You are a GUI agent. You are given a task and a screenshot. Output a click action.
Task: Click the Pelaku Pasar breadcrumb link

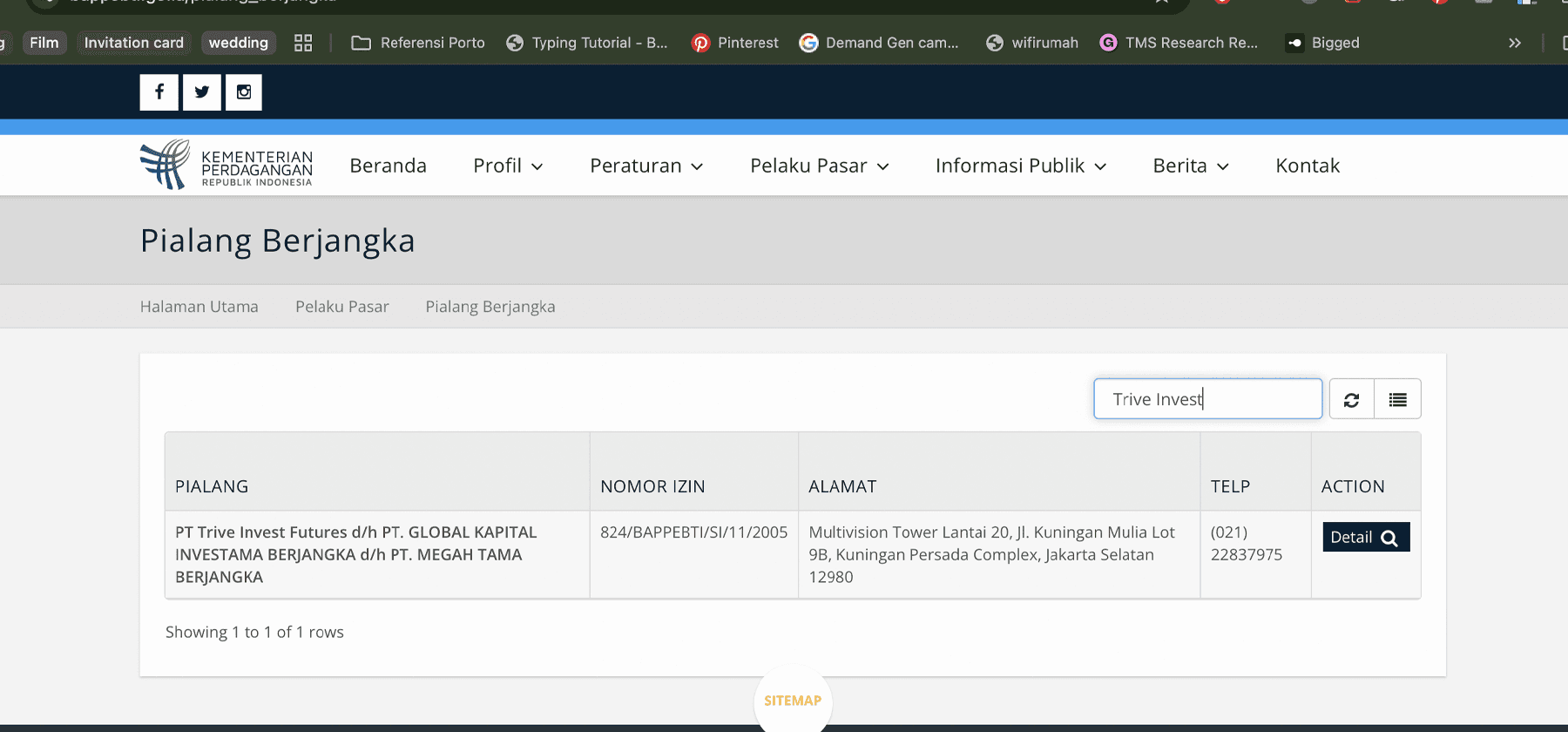pyautogui.click(x=342, y=307)
